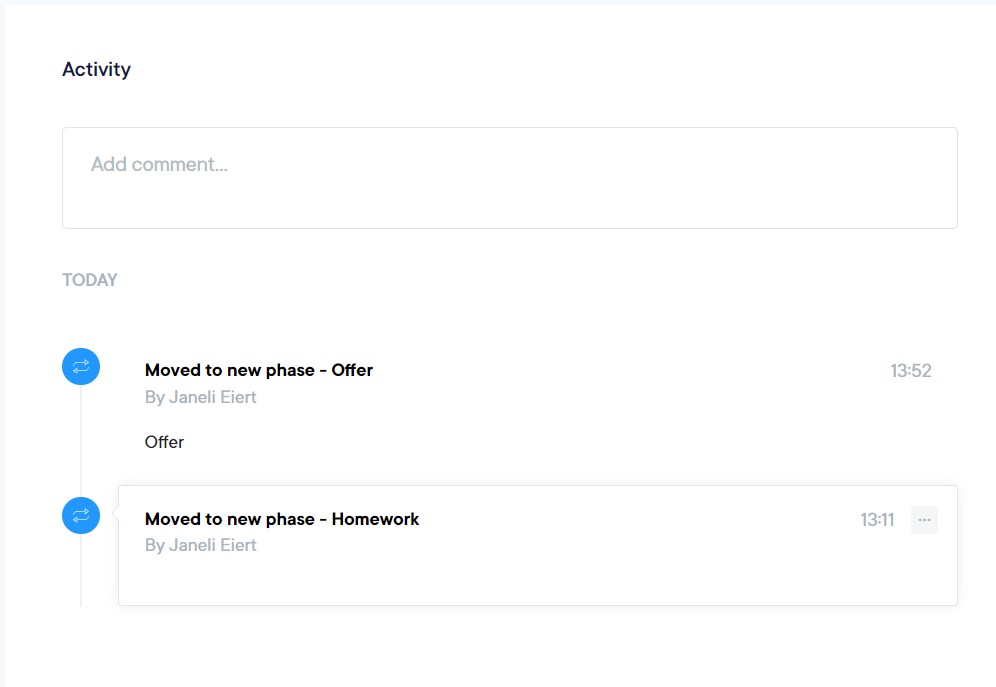The width and height of the screenshot is (996, 687).
Task: Open "Moved to new phase - Homework" entry title
Action: [x=282, y=519]
